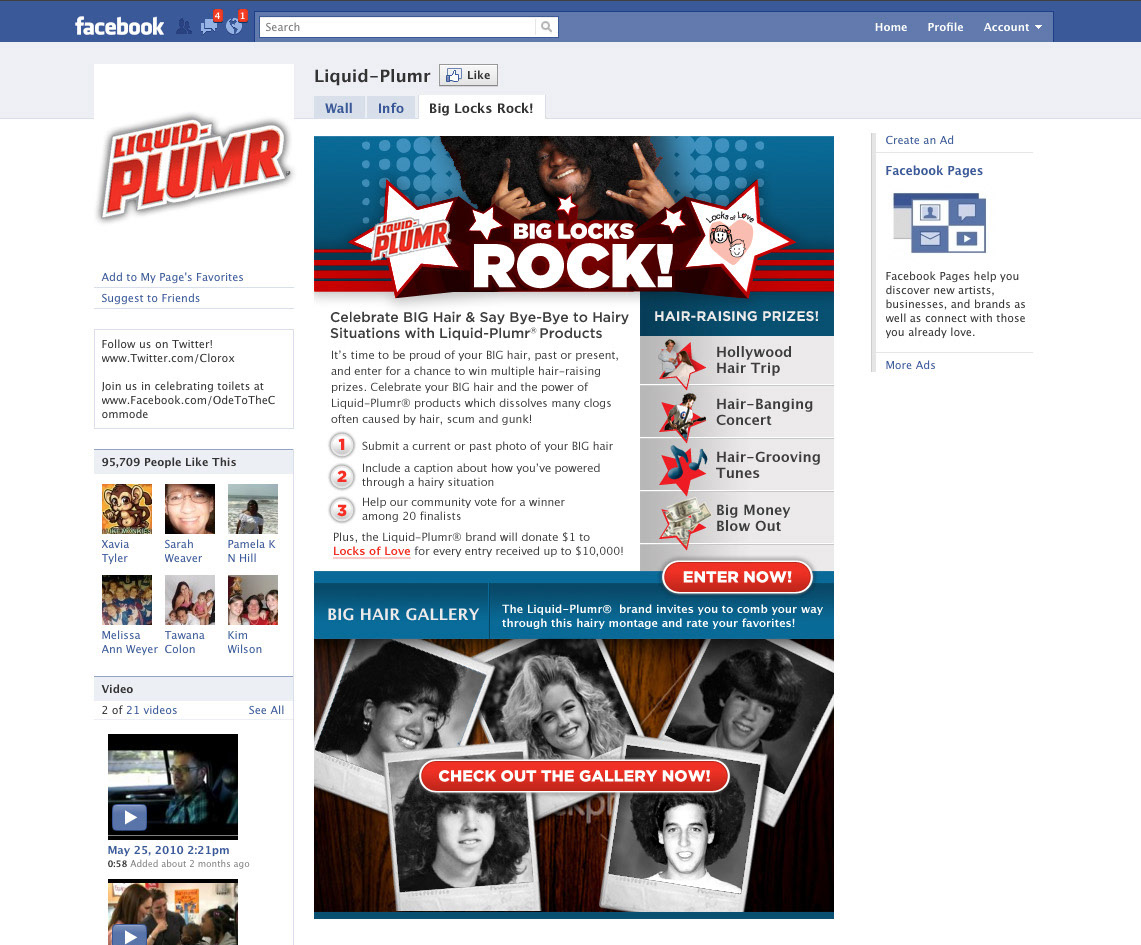Open the Facebook Pages heading link

click(934, 171)
